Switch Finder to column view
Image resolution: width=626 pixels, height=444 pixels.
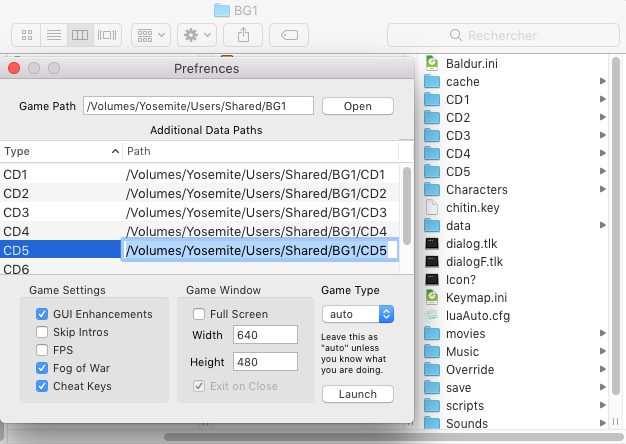click(x=80, y=35)
